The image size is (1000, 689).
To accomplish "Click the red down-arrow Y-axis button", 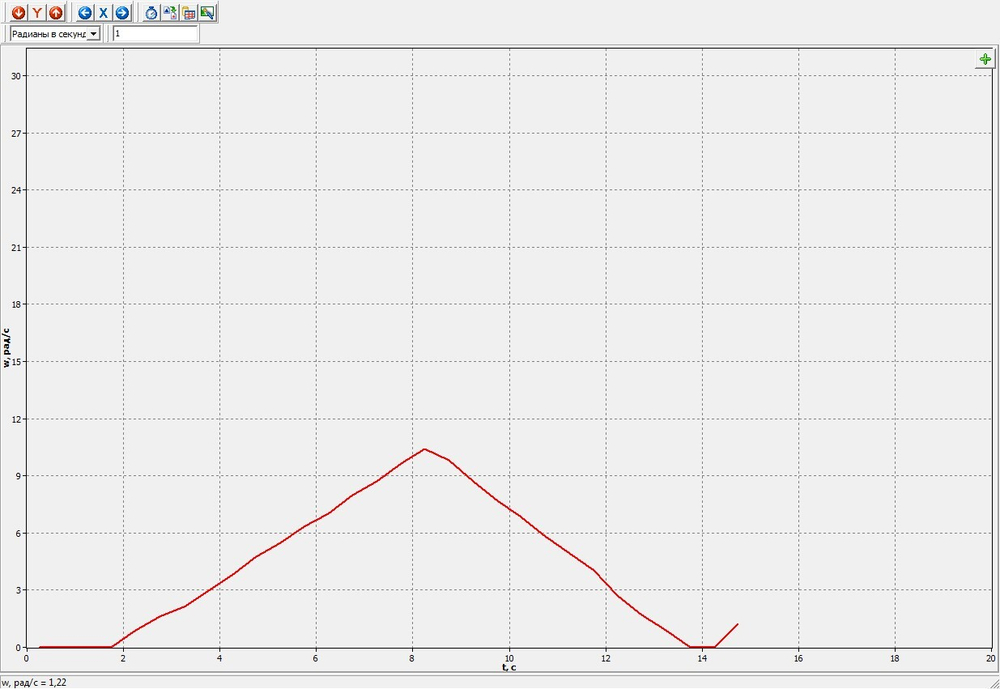I will click(18, 12).
